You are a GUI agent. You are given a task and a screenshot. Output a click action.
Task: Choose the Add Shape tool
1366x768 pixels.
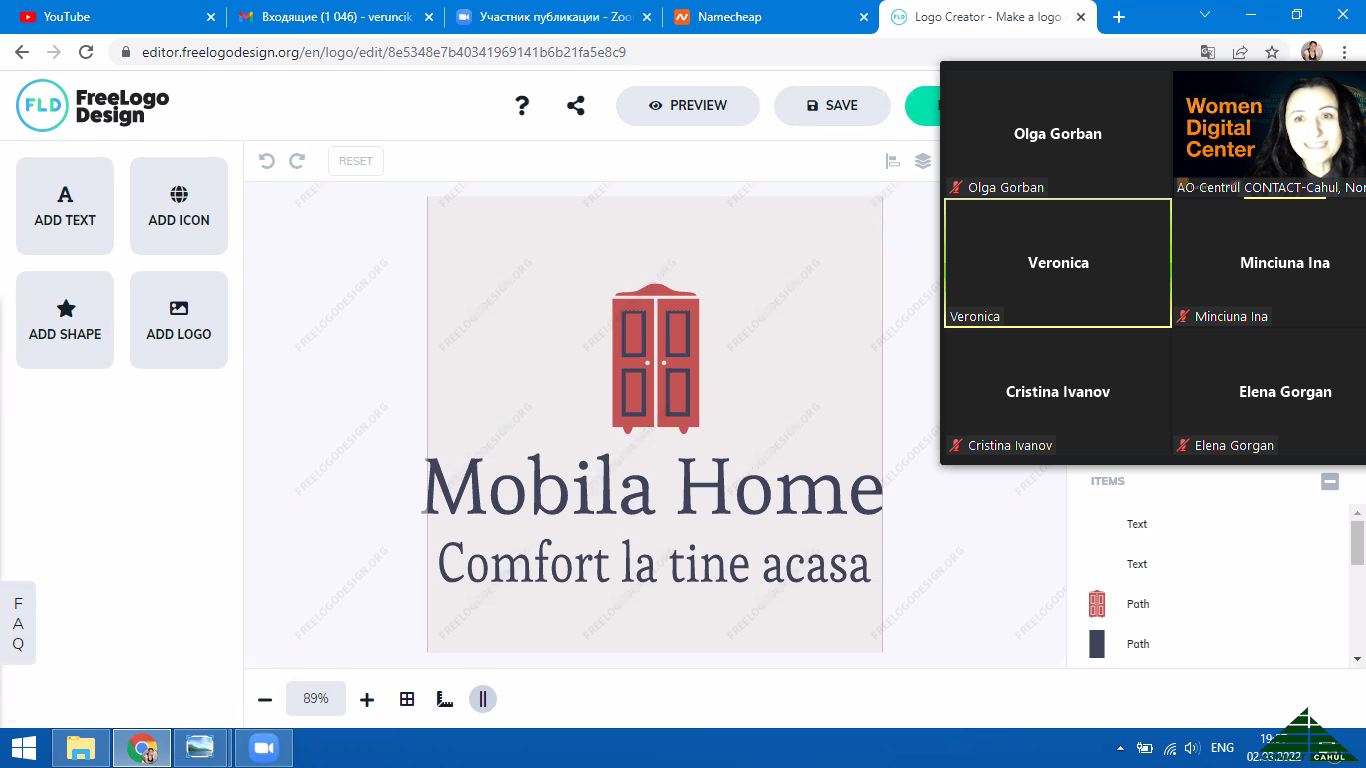(x=65, y=320)
